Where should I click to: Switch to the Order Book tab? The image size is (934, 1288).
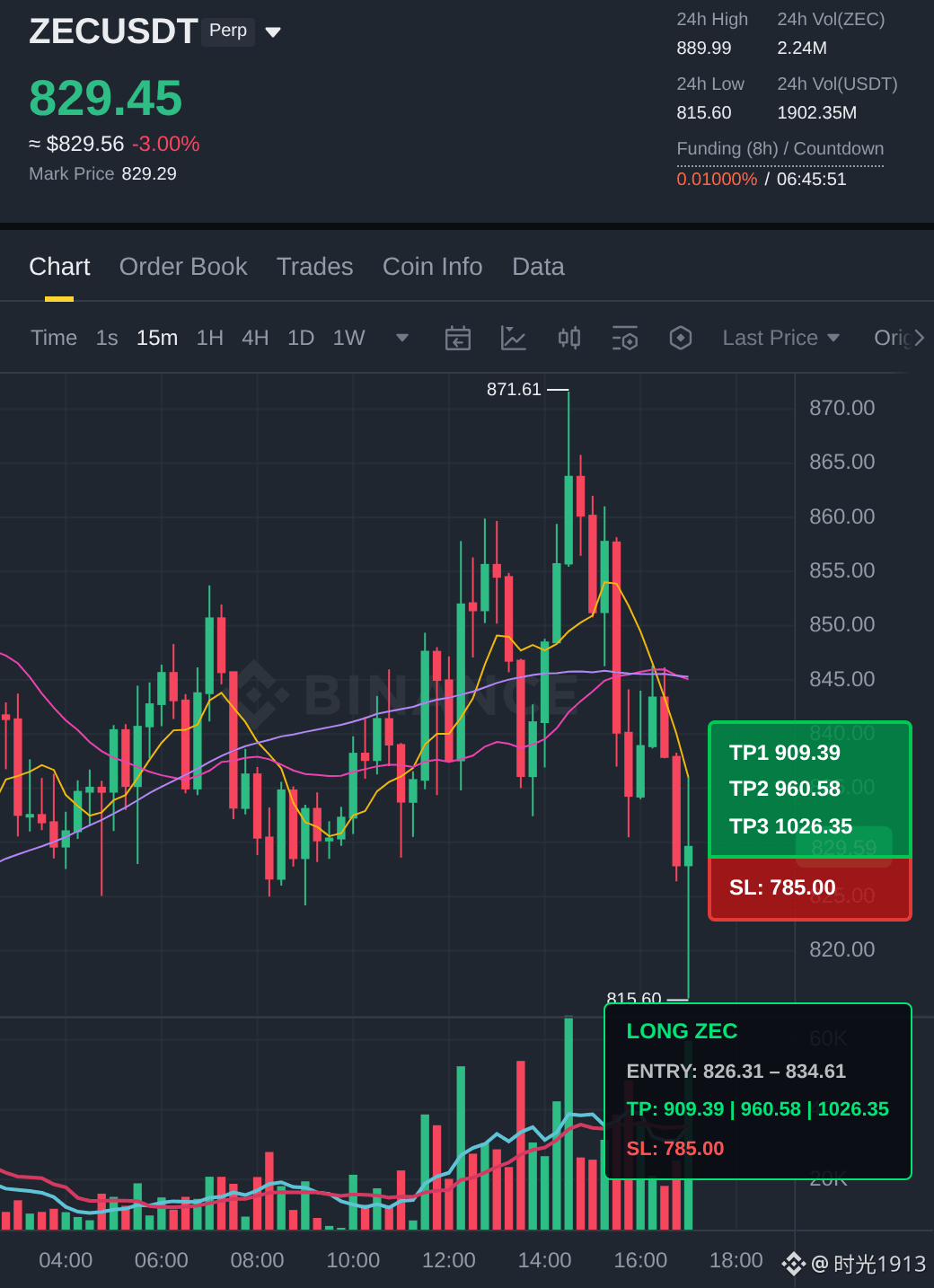pos(183,267)
